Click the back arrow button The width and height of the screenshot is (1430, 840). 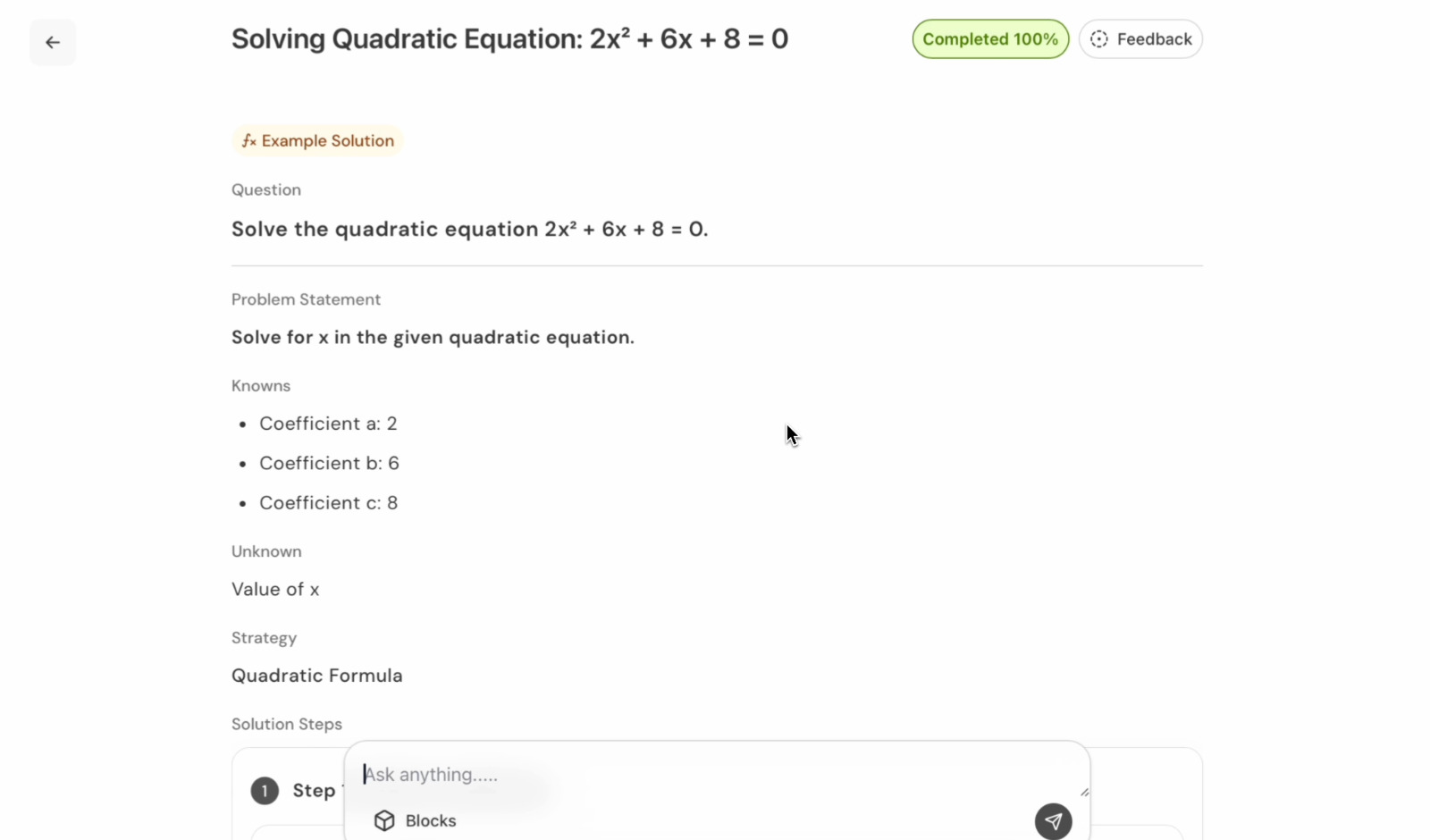click(x=53, y=42)
